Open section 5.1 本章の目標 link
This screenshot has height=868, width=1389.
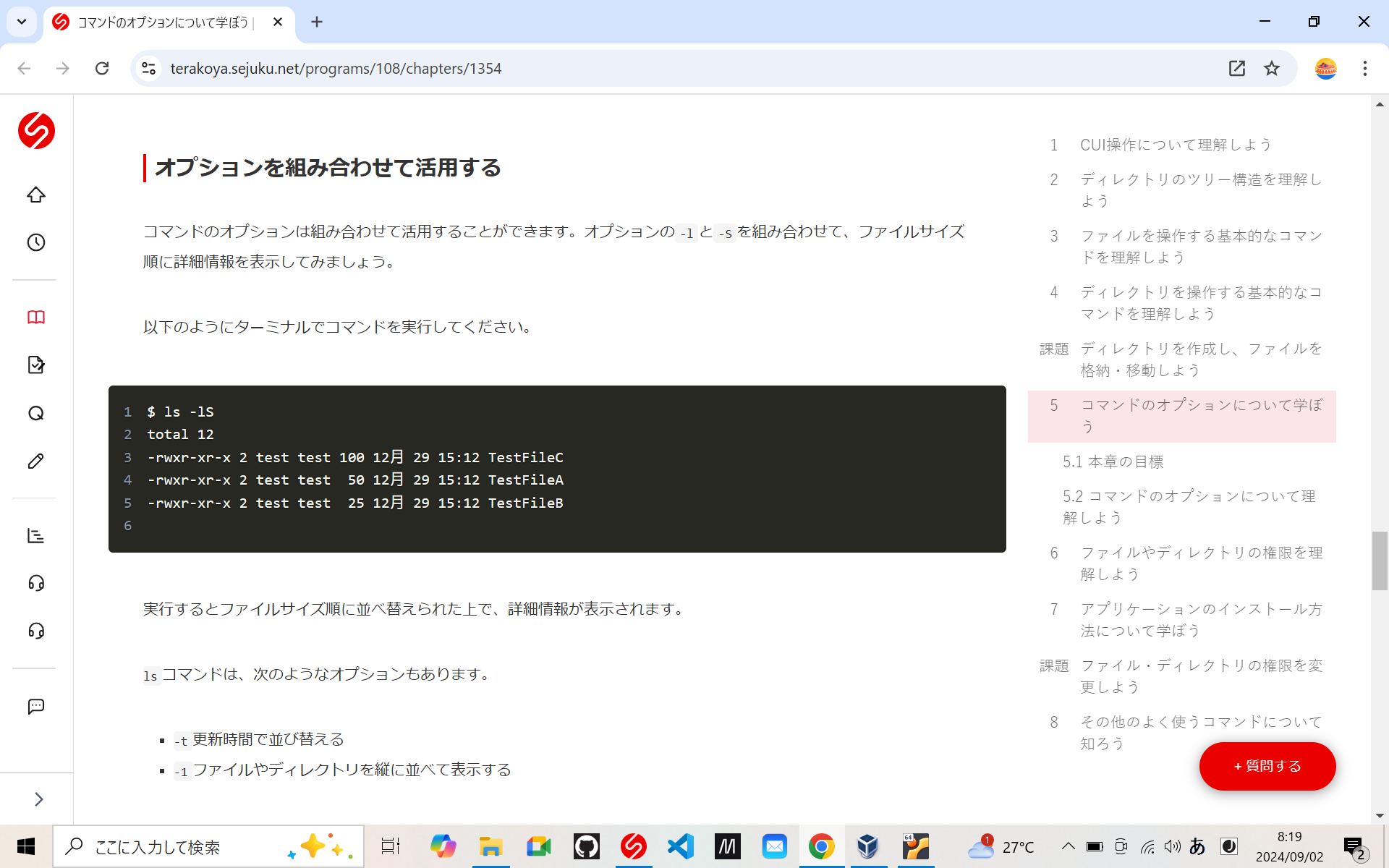pyautogui.click(x=1113, y=461)
